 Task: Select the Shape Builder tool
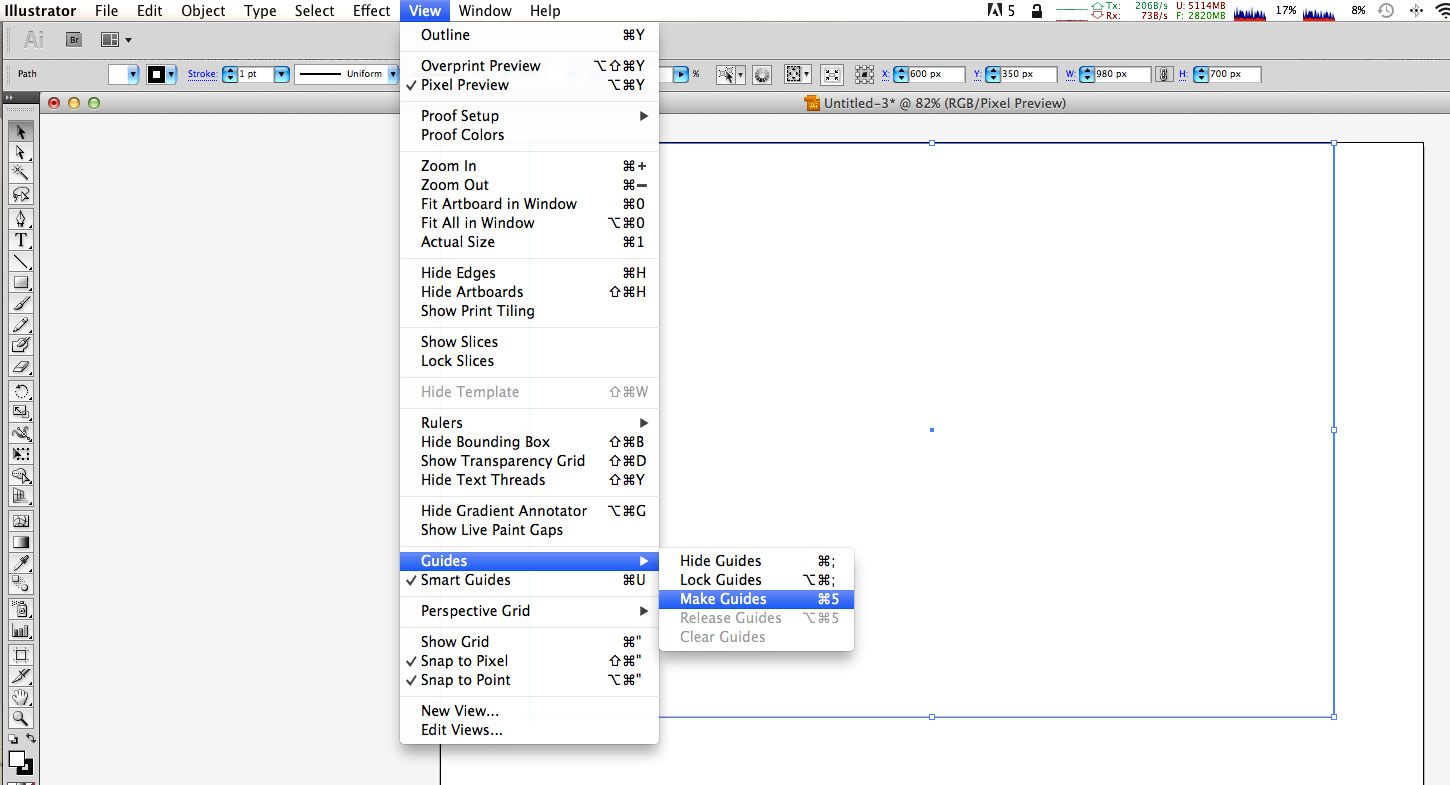tap(21, 475)
